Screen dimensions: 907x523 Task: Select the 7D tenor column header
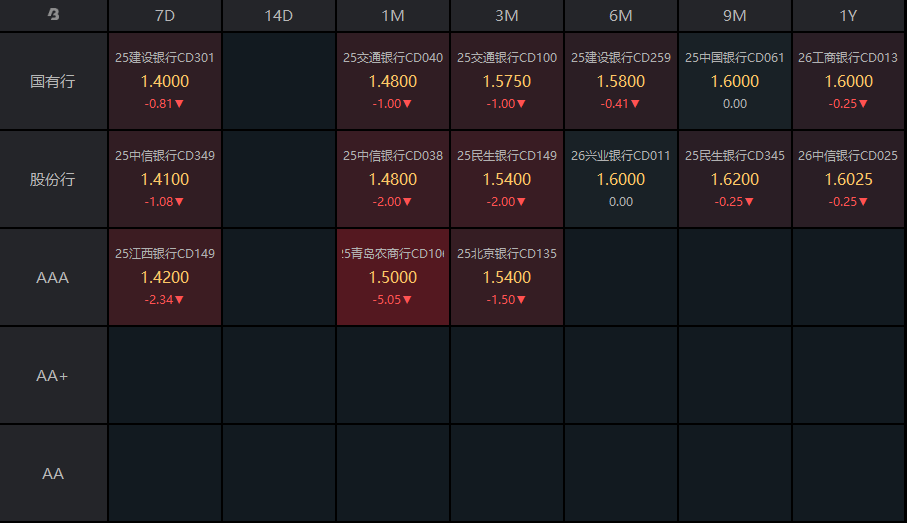(165, 15)
